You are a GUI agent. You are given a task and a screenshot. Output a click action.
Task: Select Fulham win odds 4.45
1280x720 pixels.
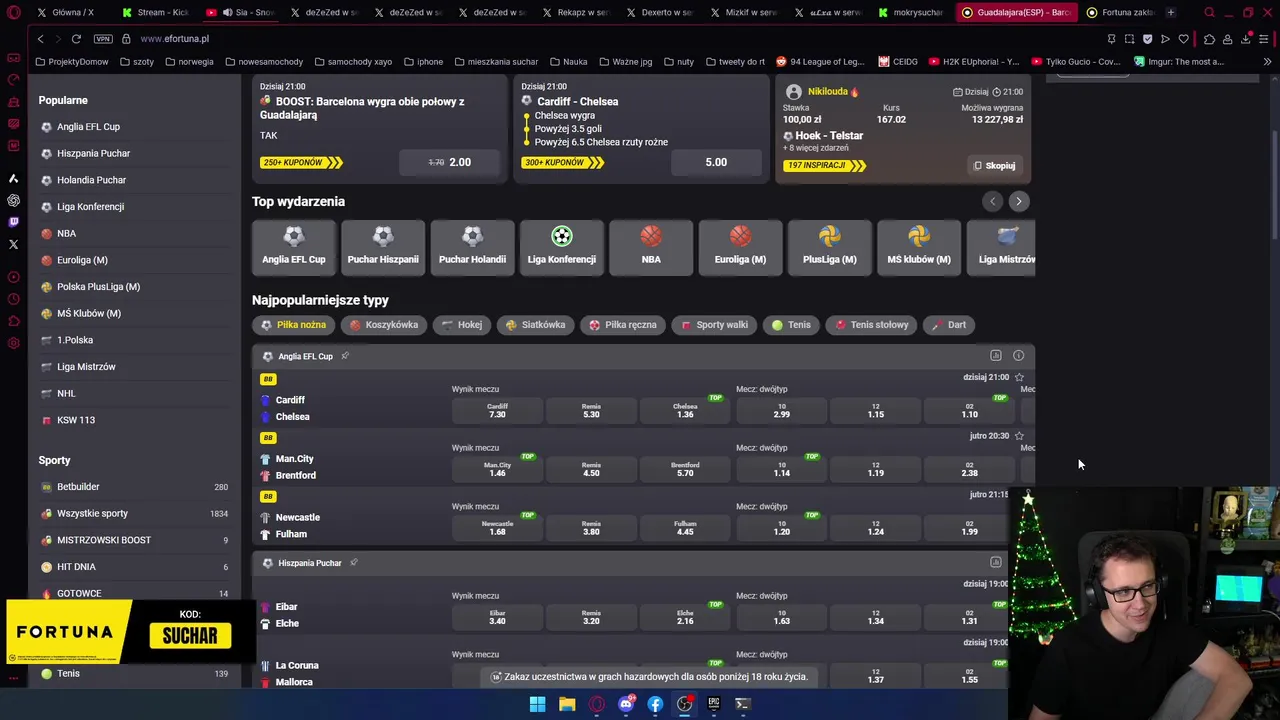click(x=685, y=528)
